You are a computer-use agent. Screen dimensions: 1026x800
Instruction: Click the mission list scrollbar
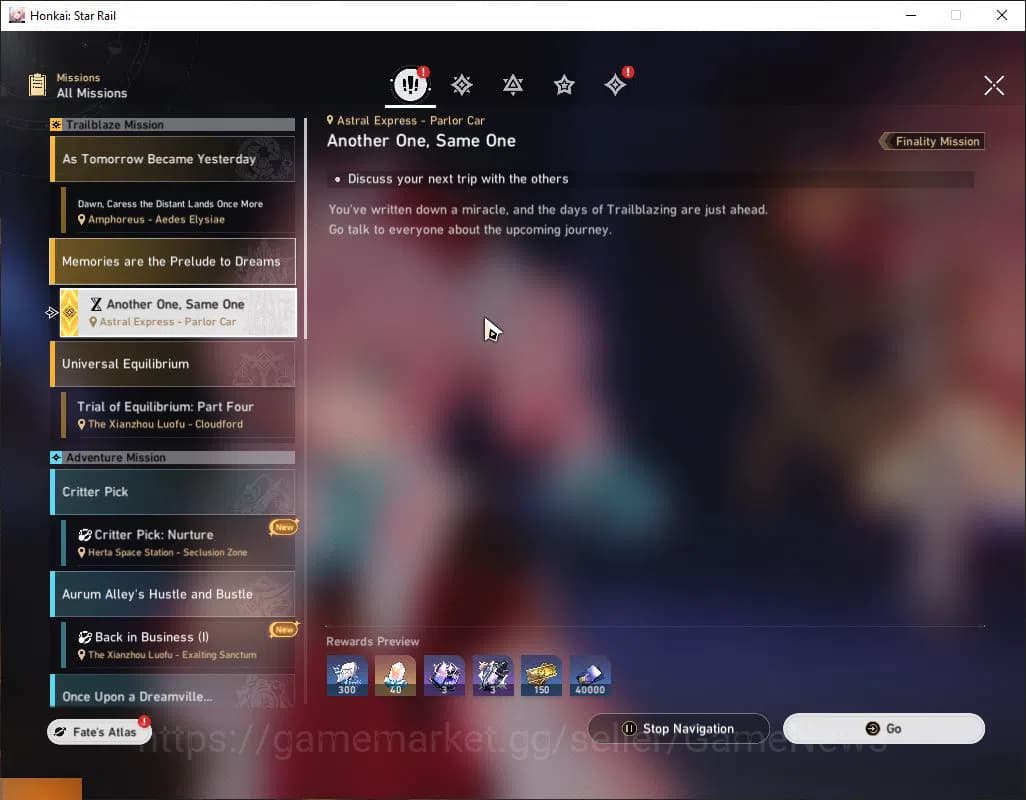[x=306, y=229]
